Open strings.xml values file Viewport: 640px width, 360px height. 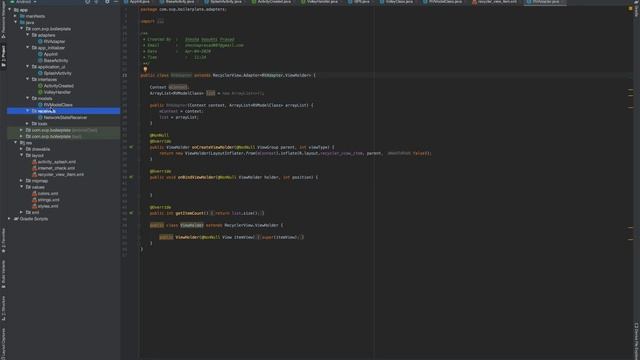pos(49,200)
